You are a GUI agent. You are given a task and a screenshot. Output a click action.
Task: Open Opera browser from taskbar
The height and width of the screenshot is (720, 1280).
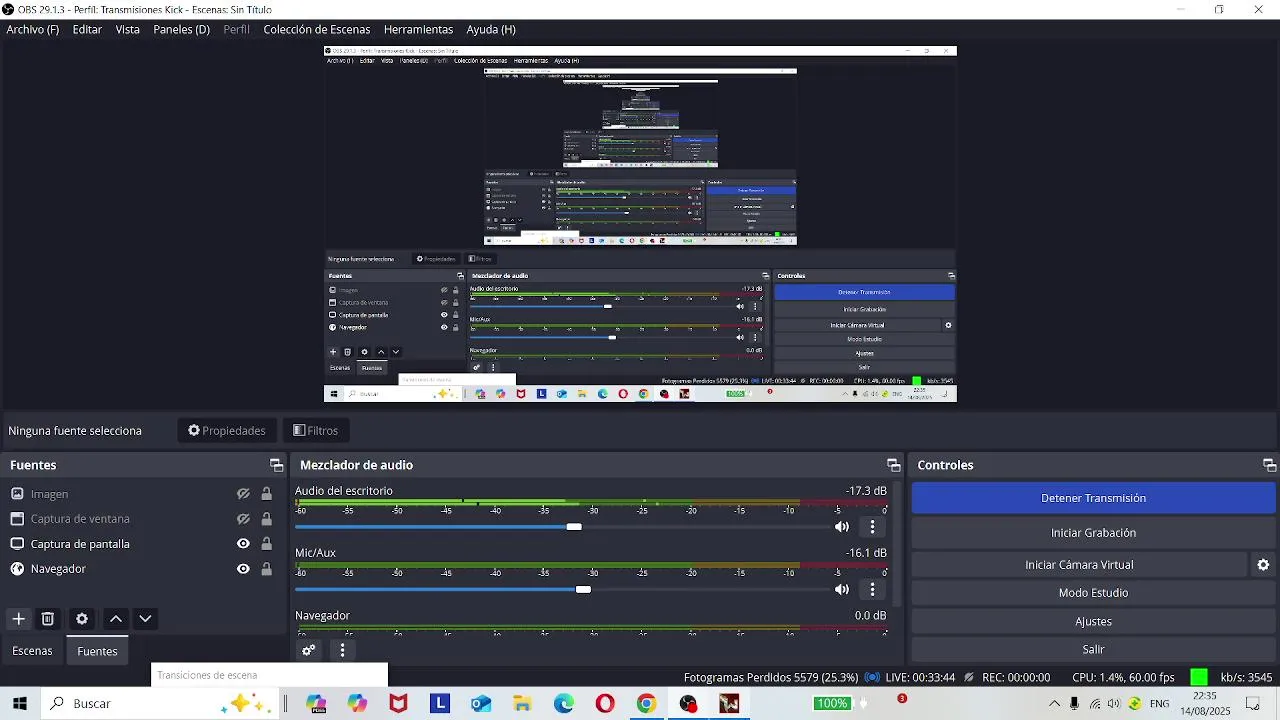[x=605, y=704]
